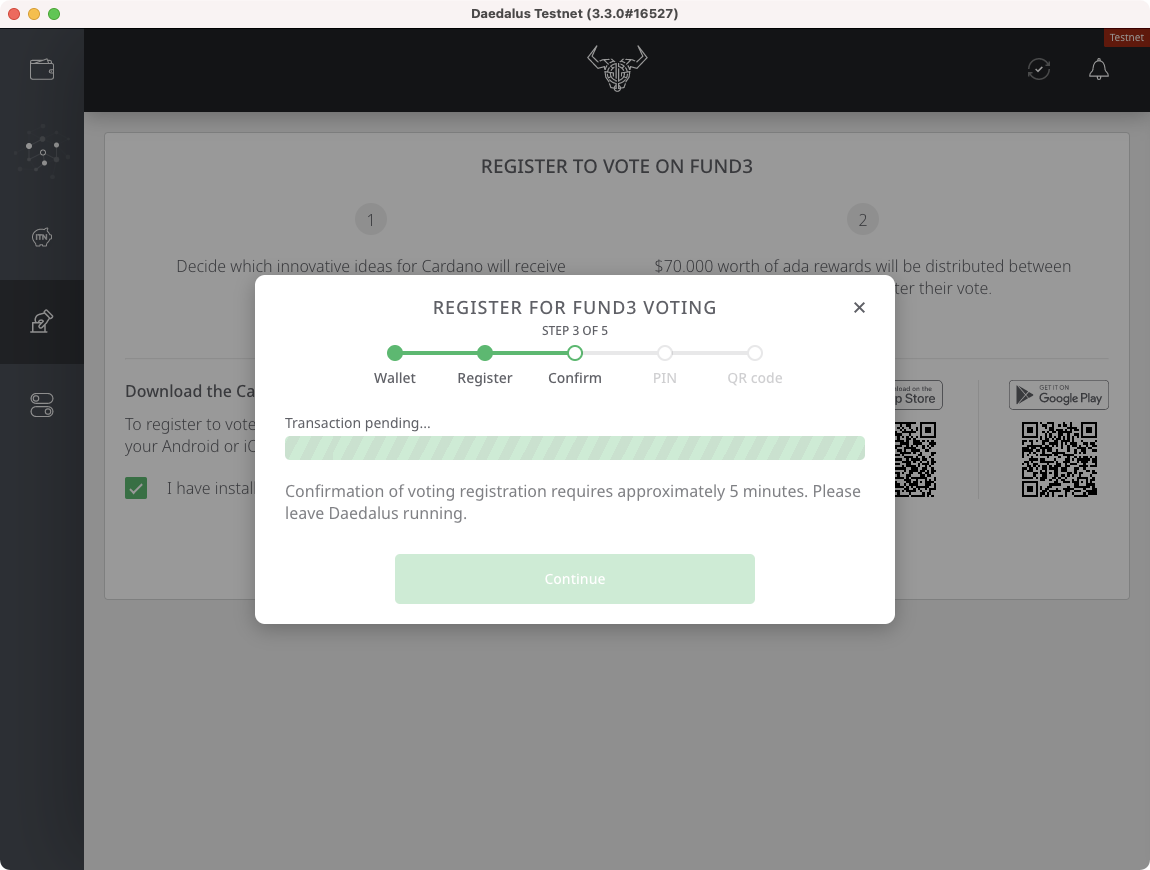
Task: Click the Continue button
Action: pyautogui.click(x=574, y=579)
